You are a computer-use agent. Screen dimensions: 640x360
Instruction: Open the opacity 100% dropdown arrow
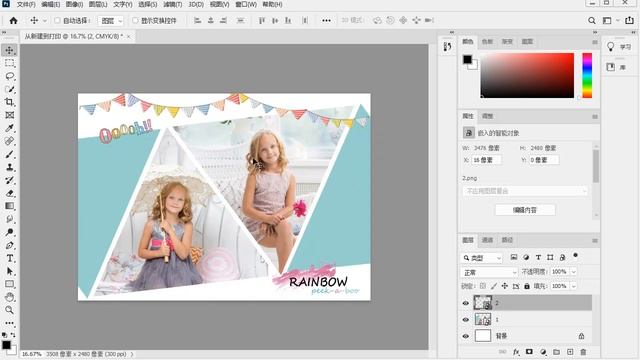pyautogui.click(x=573, y=272)
